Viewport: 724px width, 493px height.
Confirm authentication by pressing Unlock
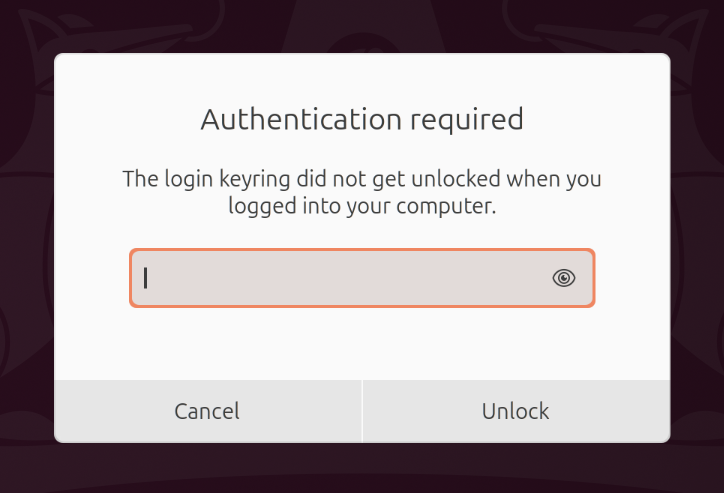pos(515,411)
